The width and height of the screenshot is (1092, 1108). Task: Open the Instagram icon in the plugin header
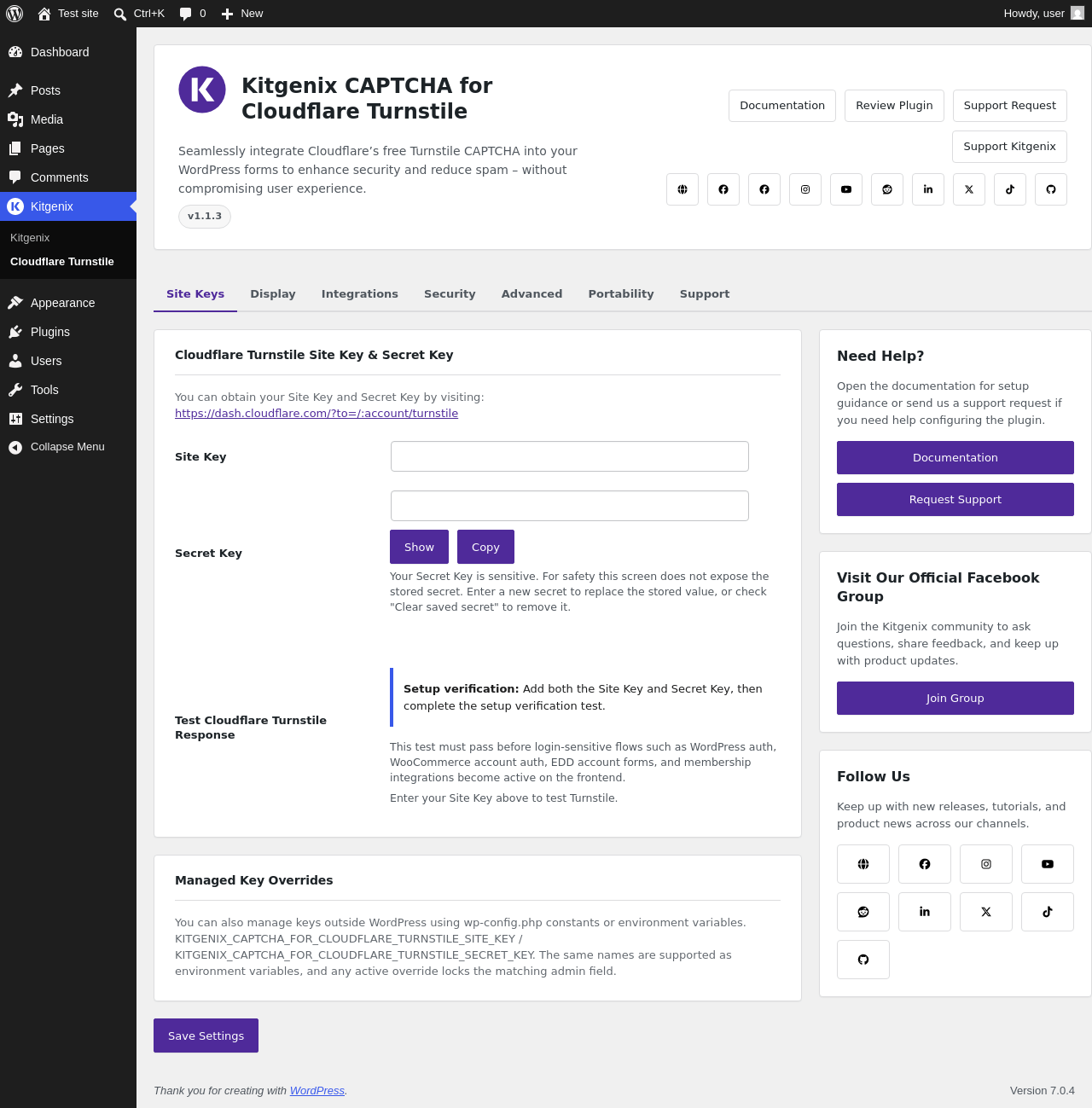point(805,189)
